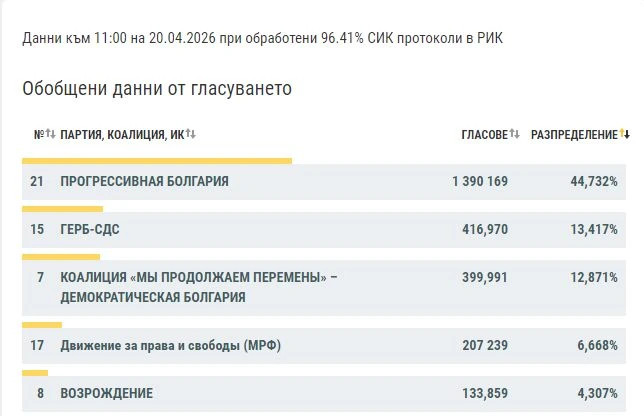644x416 pixels.
Task: Click the yellow bar above the Движение row
Action: (x=41, y=325)
